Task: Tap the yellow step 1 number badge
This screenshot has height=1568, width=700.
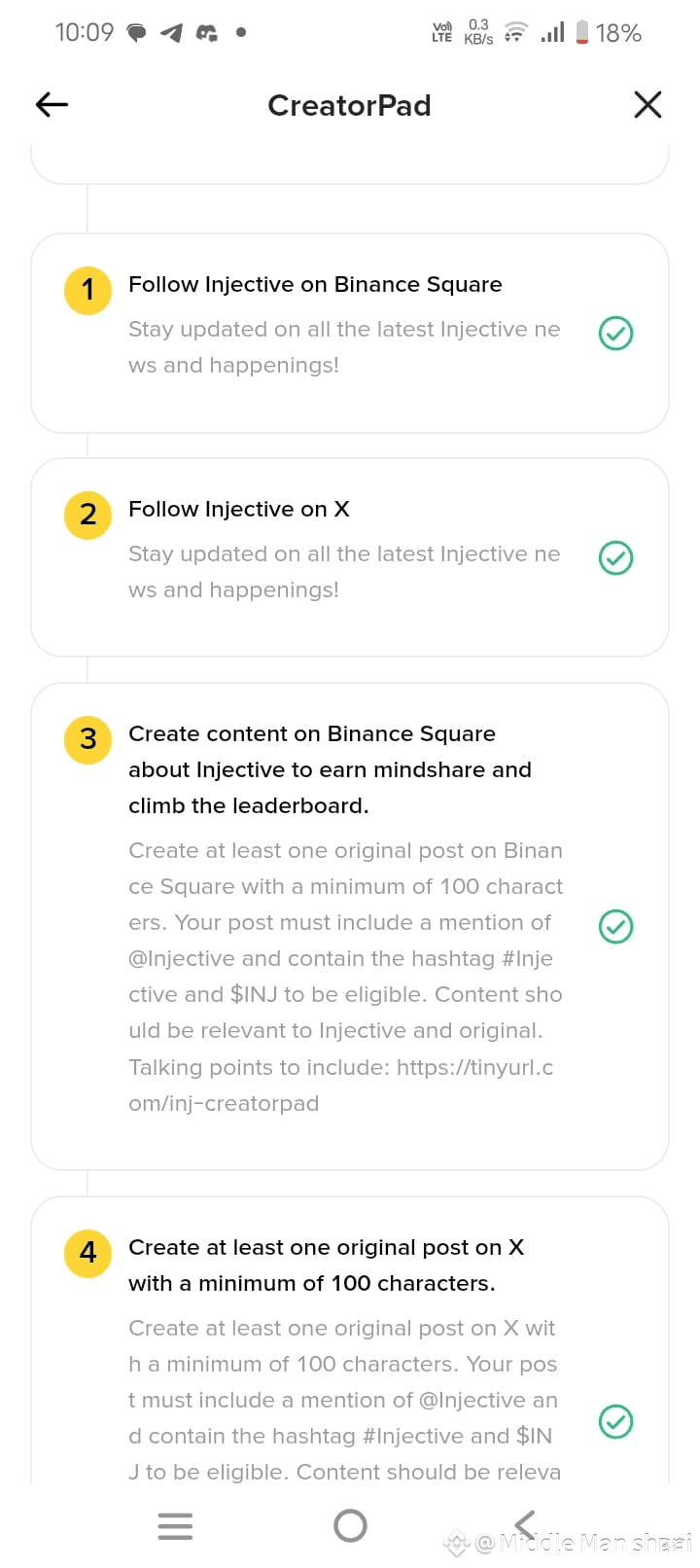Action: point(87,289)
